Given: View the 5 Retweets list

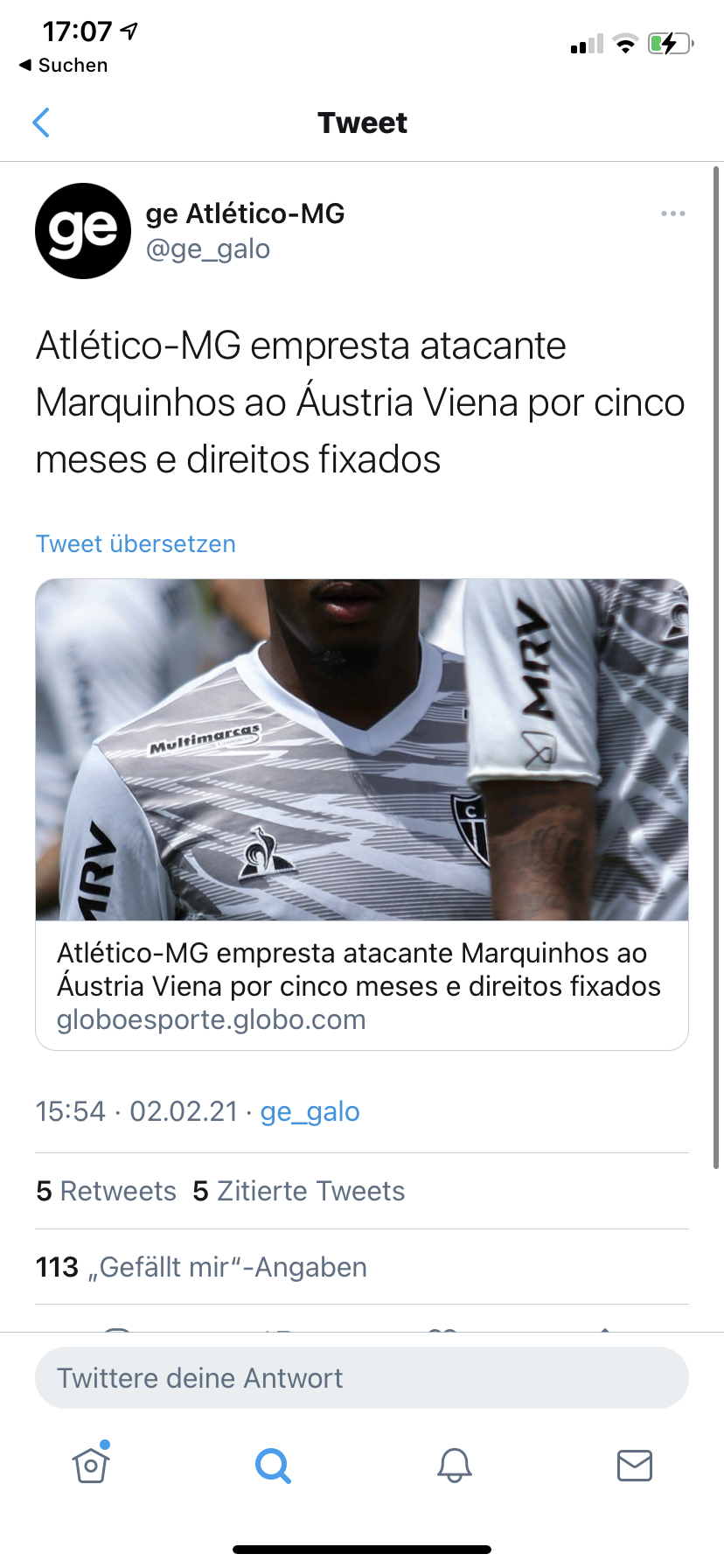Looking at the screenshot, I should click(106, 1191).
